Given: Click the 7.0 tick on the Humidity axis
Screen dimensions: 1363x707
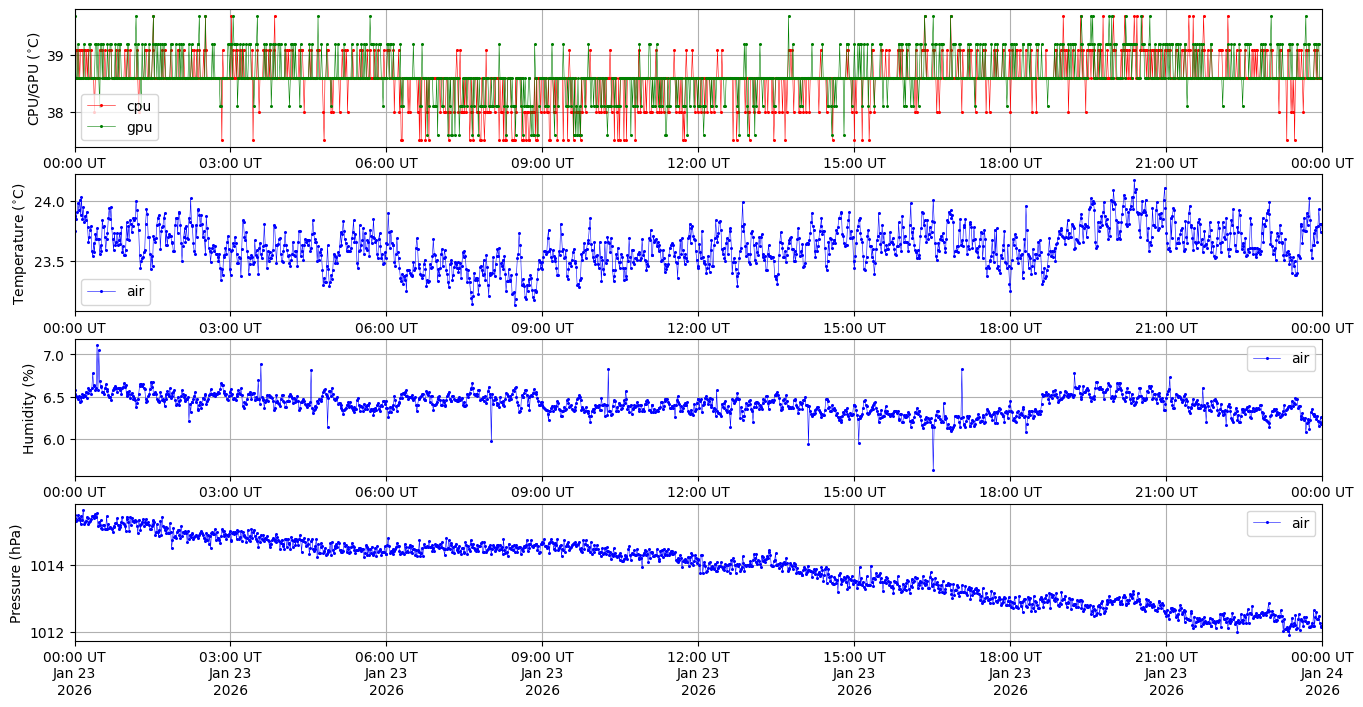Looking at the screenshot, I should (56, 356).
